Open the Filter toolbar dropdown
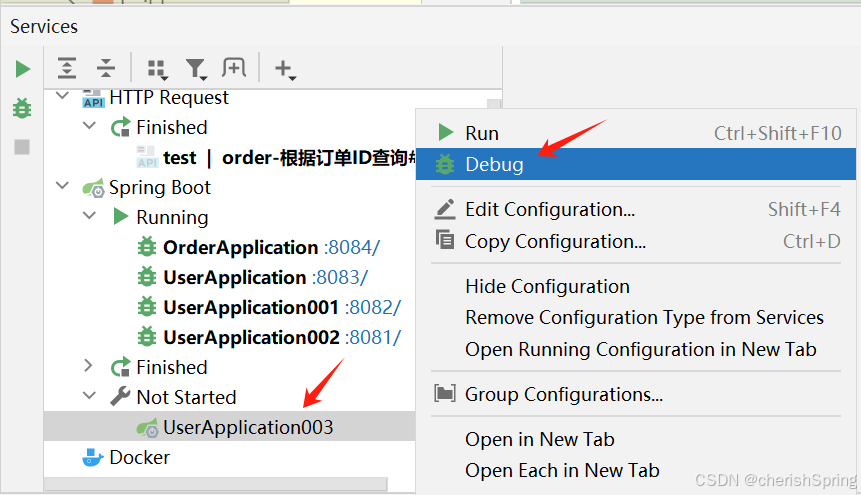 click(195, 69)
